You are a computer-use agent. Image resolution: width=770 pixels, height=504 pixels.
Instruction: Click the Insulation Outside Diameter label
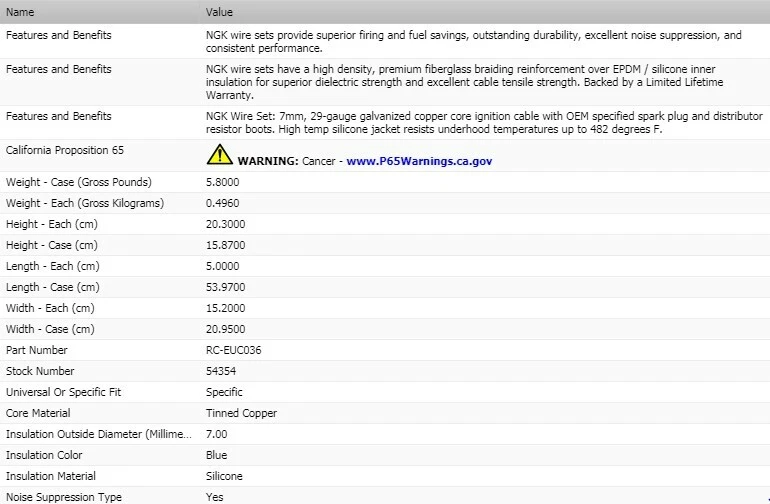pyautogui.click(x=99, y=434)
